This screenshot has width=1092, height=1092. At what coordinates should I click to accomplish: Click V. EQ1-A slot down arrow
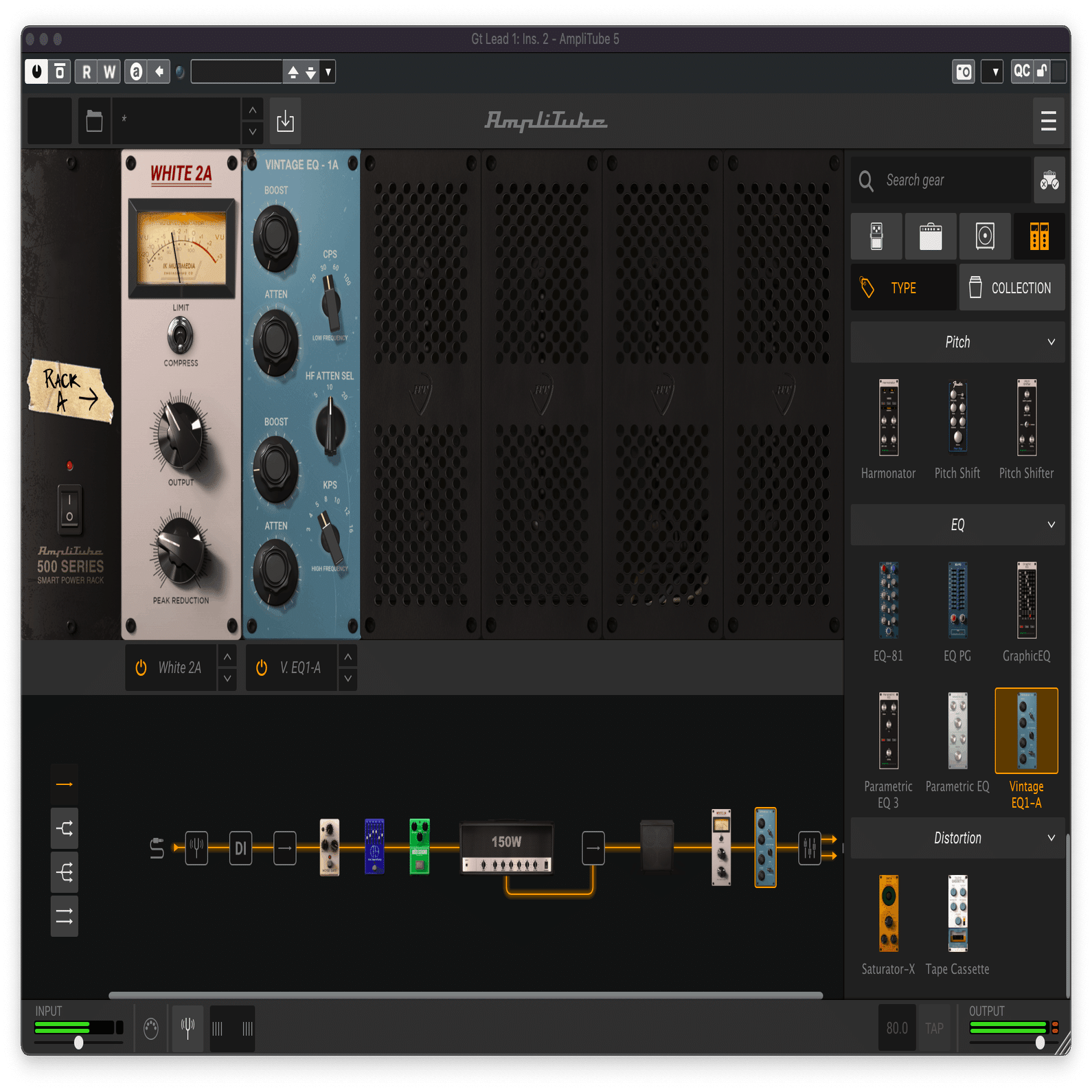(x=348, y=679)
